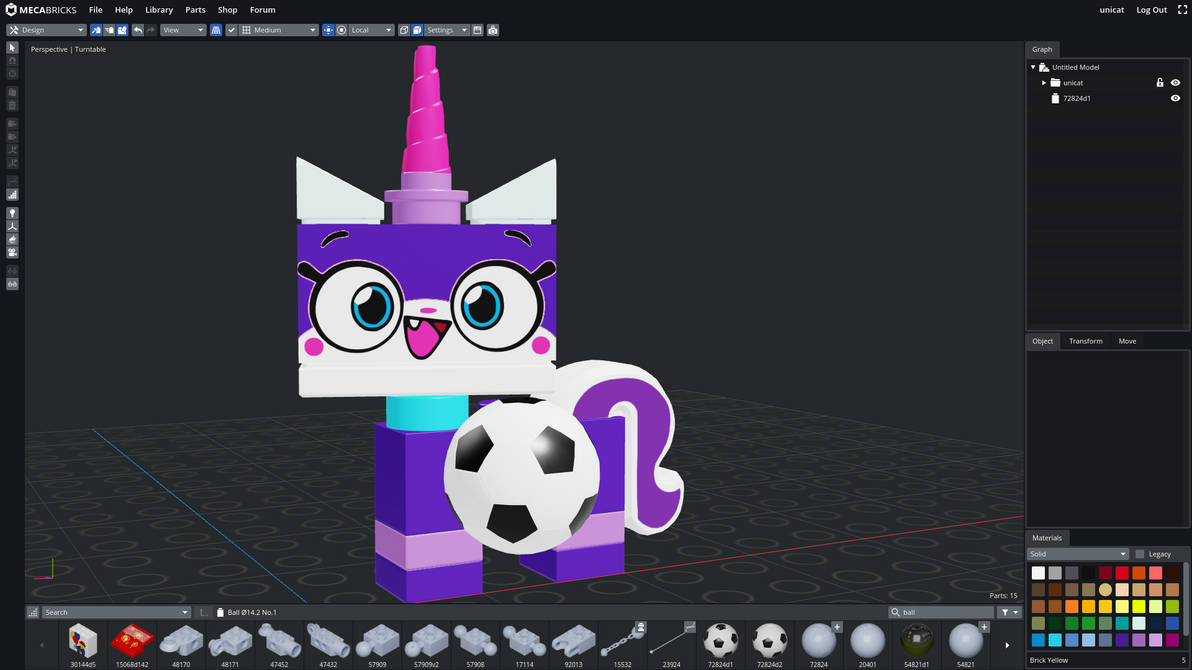
Task: Click the binoculars icon in the sidebar
Action: click(12, 284)
